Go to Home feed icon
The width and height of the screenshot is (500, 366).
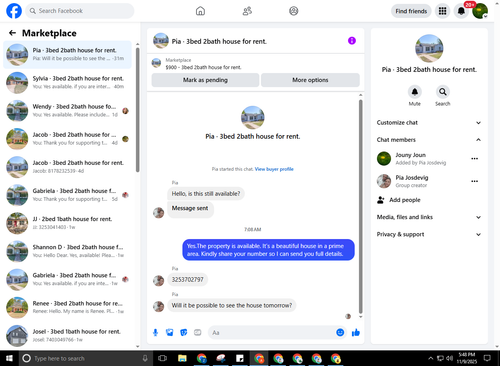[x=200, y=11]
